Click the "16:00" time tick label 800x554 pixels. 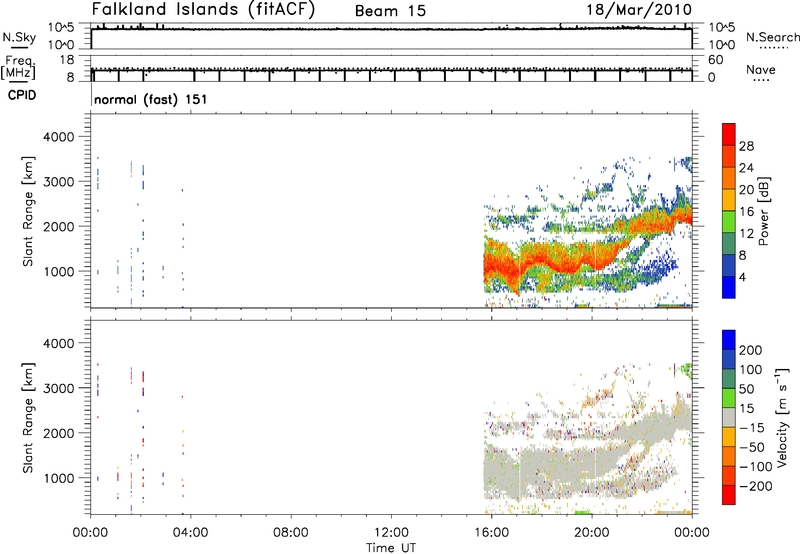tap(491, 533)
